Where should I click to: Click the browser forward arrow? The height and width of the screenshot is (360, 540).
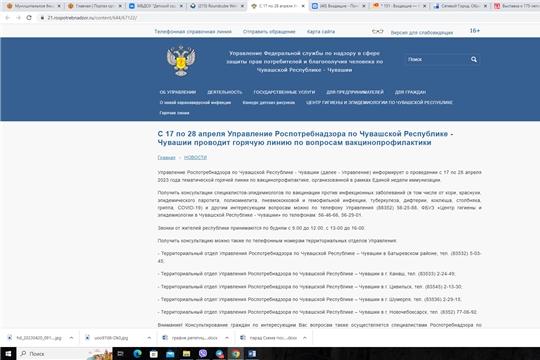(x=18, y=18)
